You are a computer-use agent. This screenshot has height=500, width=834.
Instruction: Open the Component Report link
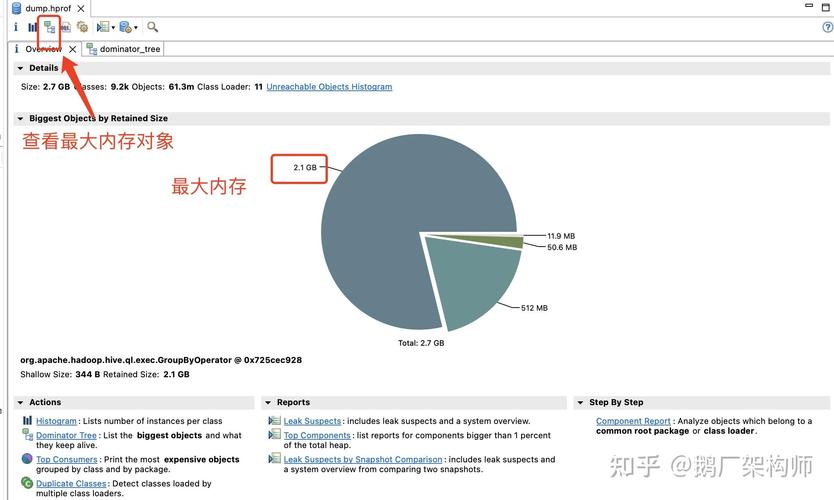tap(633, 421)
